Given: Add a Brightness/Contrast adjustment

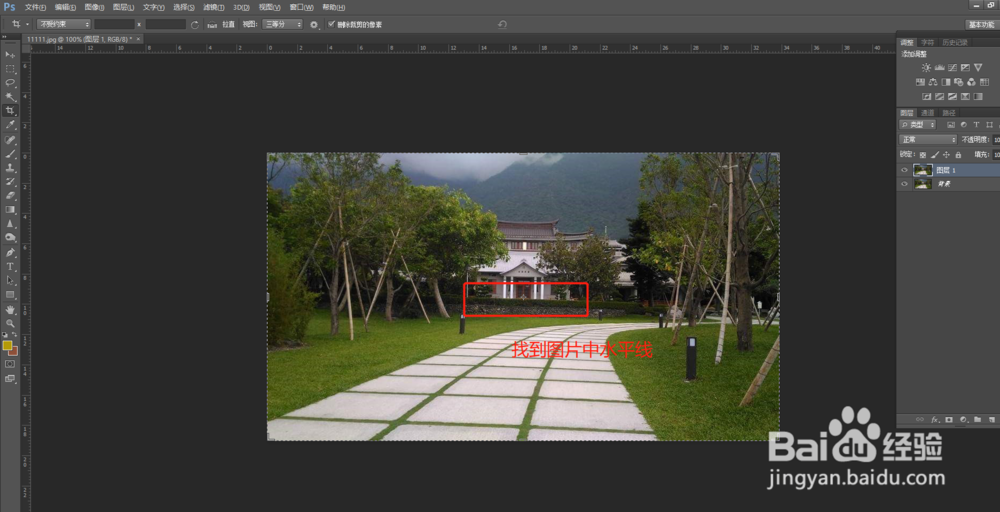Looking at the screenshot, I should point(926,67).
